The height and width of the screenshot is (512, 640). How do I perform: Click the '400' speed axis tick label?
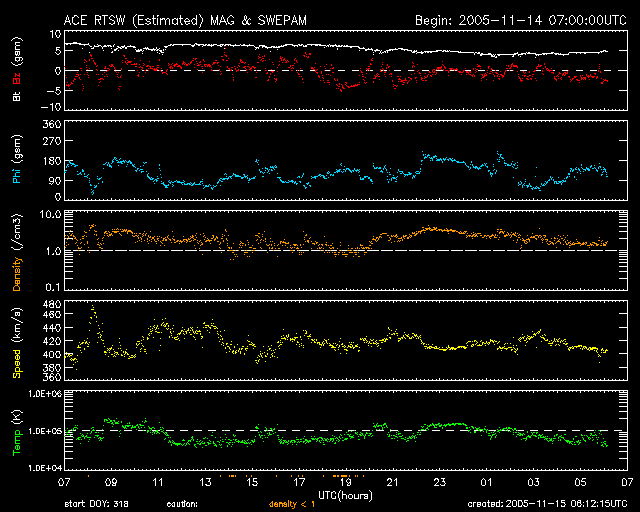tap(52, 354)
